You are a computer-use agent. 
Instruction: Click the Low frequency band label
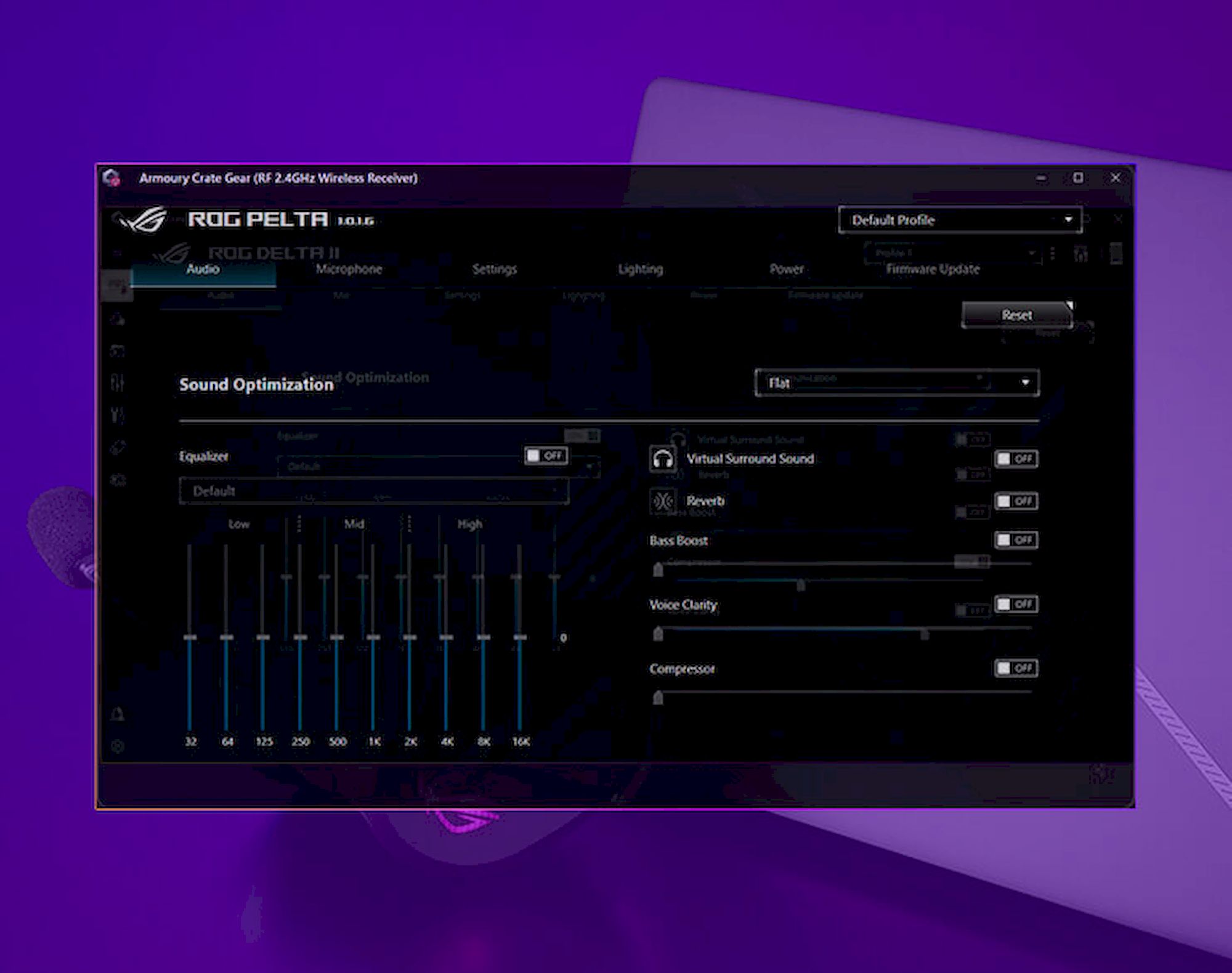click(239, 524)
